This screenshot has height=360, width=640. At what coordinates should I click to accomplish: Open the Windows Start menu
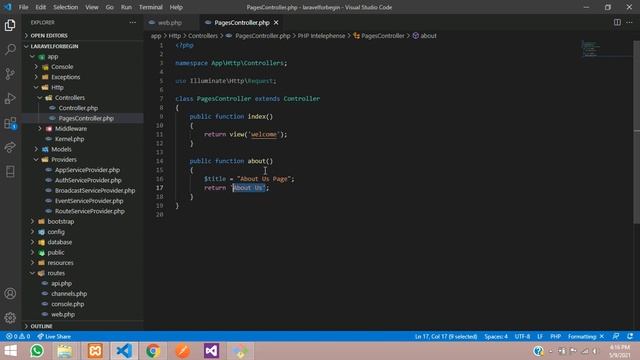click(10, 351)
